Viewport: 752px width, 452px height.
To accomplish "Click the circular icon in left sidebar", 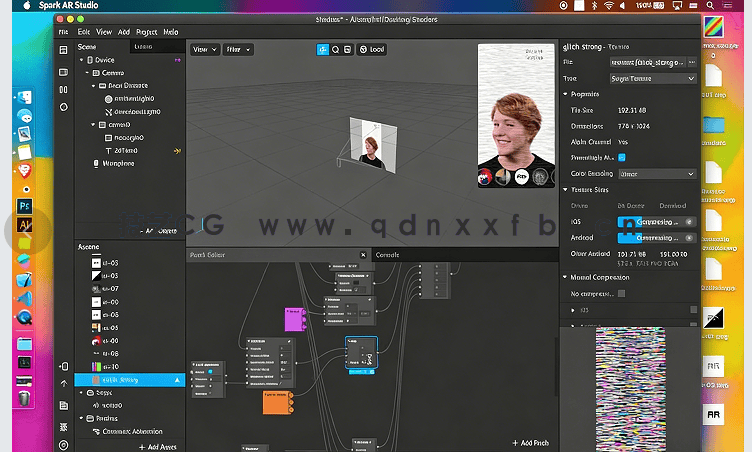I will click(64, 107).
